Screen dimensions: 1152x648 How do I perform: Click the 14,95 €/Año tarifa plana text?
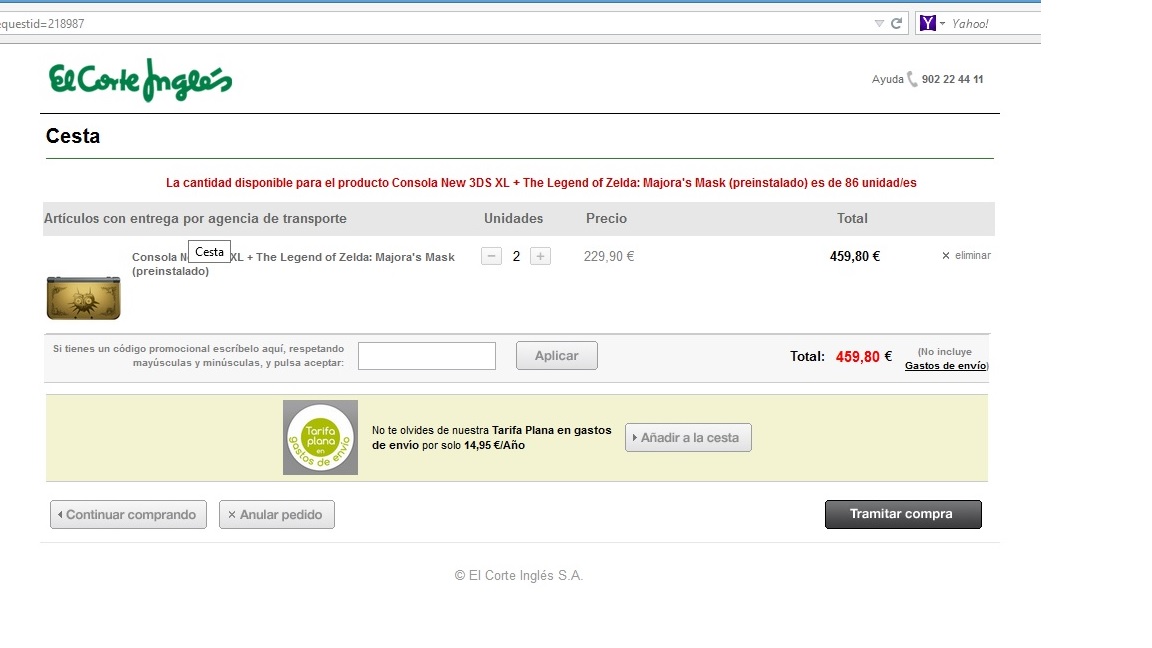pyautogui.click(x=494, y=445)
